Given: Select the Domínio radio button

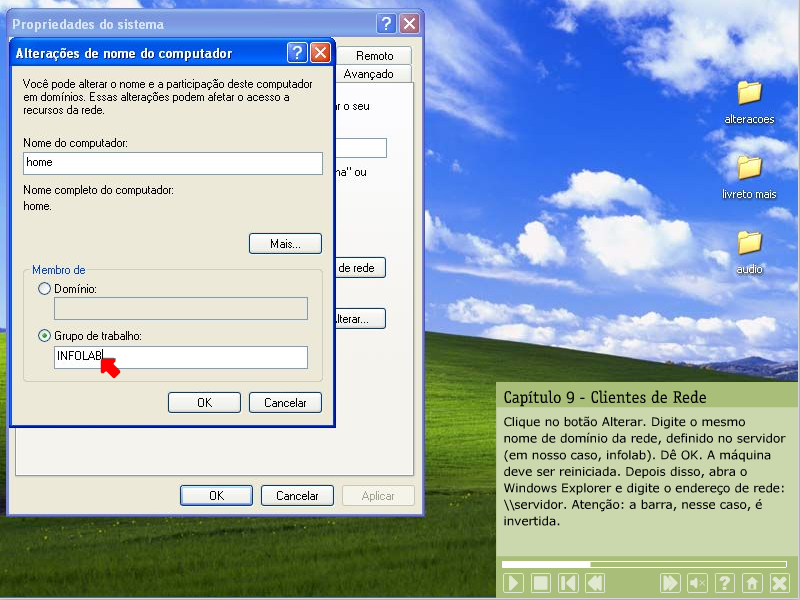Looking at the screenshot, I should coord(44,289).
